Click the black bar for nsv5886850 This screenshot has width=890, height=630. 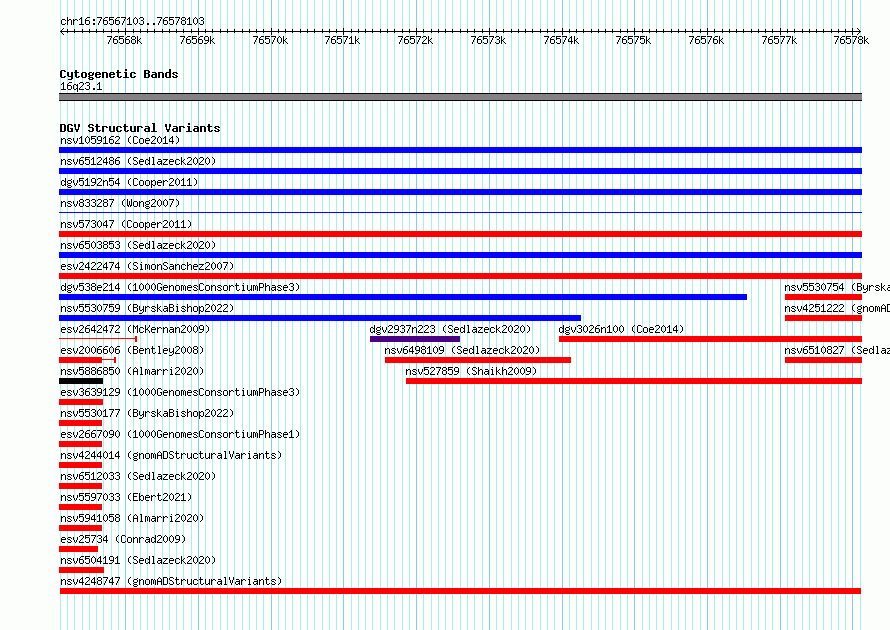81,381
